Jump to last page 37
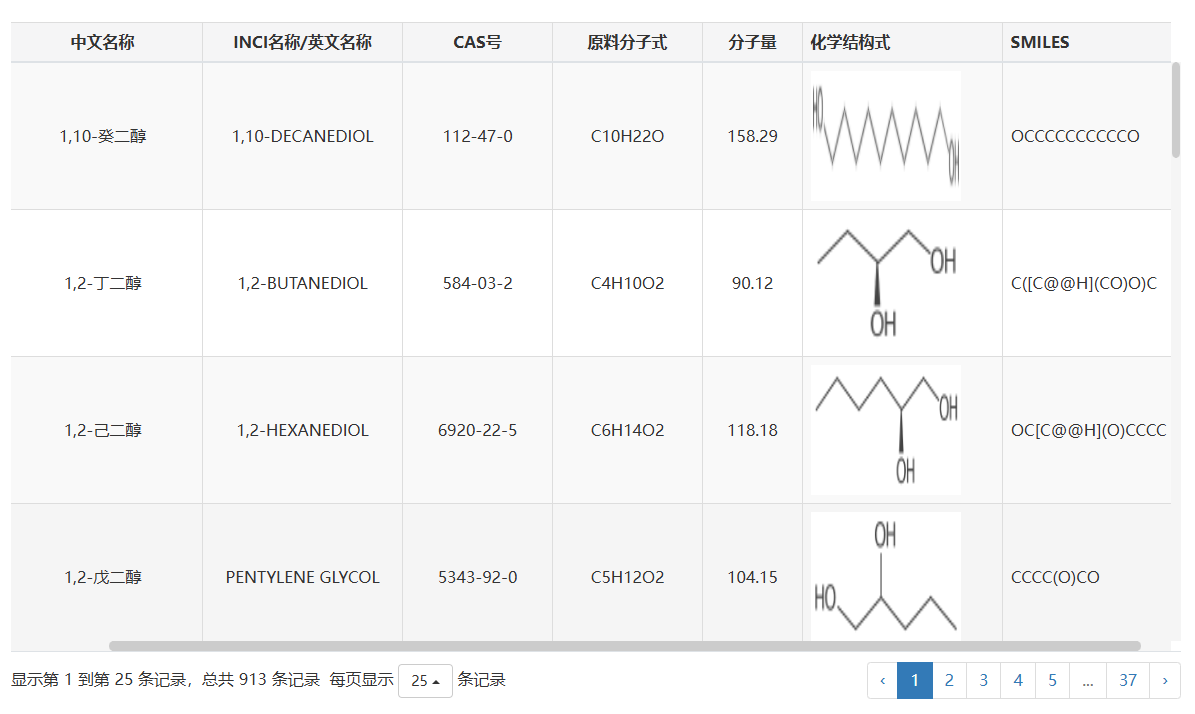1195x714 pixels. click(x=1128, y=680)
